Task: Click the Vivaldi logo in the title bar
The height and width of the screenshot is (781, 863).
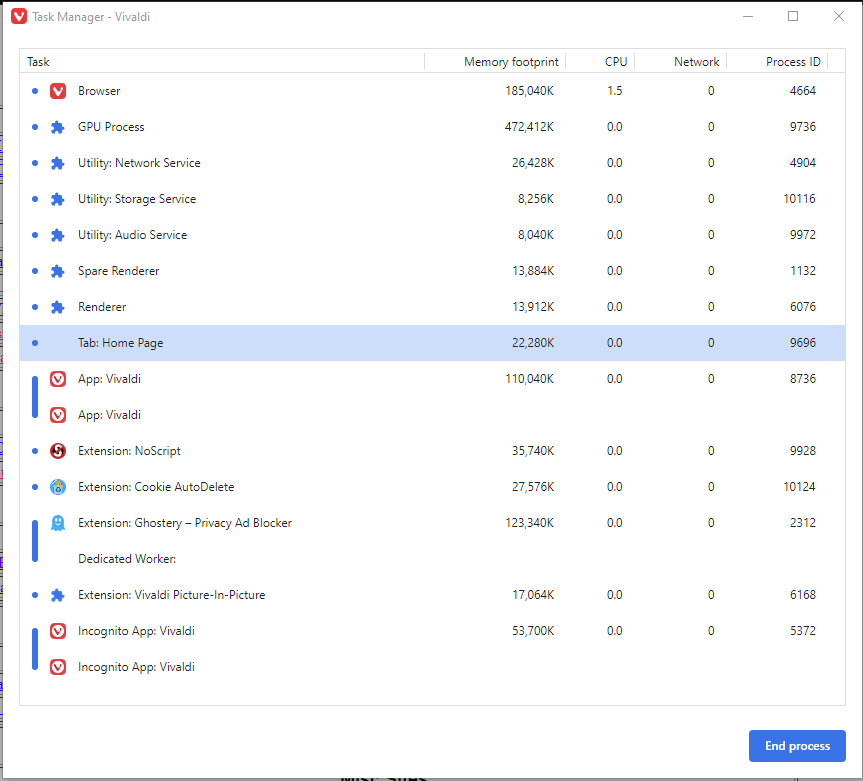Action: (19, 17)
